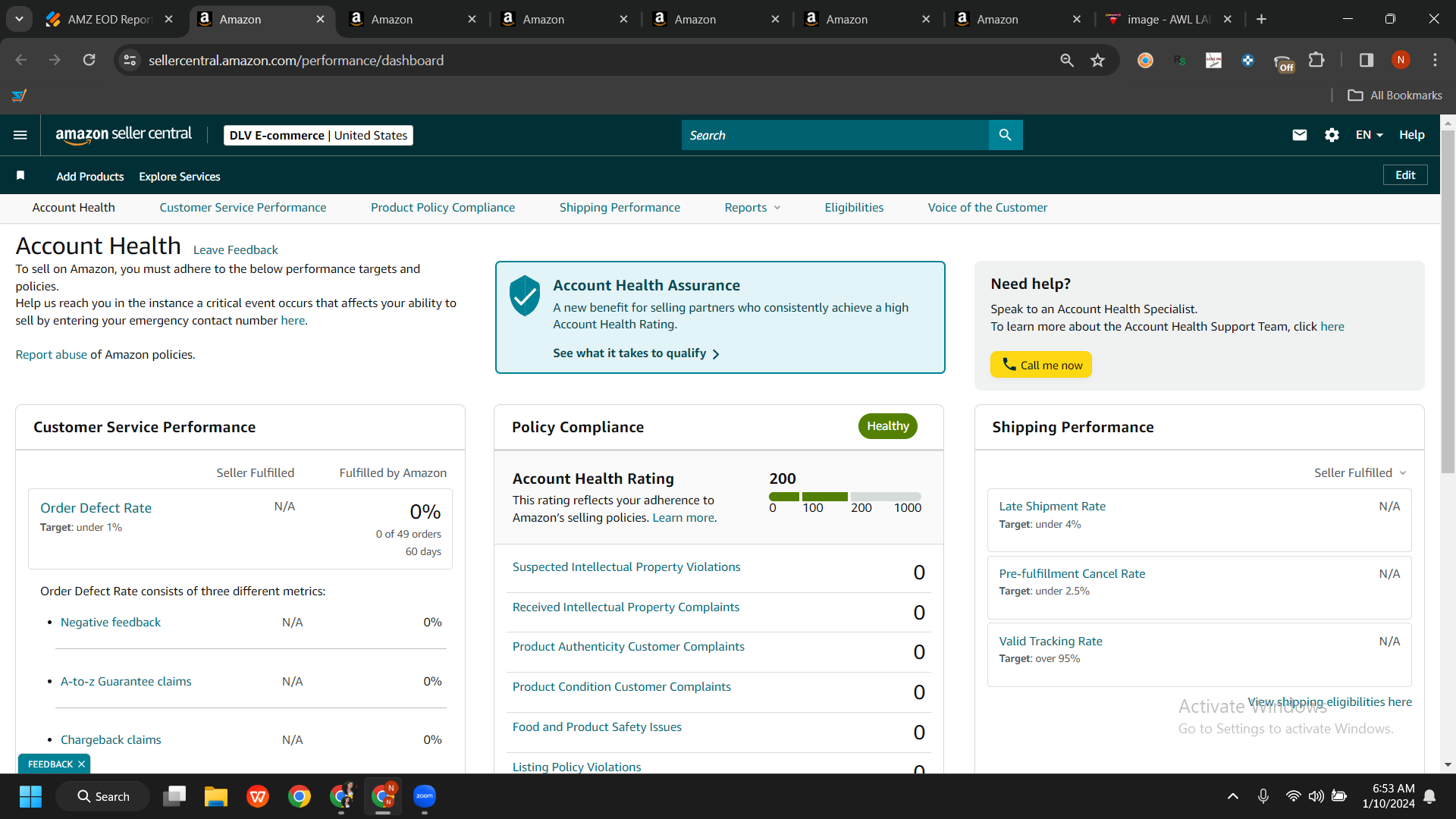Click the Edit button
The width and height of the screenshot is (1456, 819).
tap(1405, 175)
